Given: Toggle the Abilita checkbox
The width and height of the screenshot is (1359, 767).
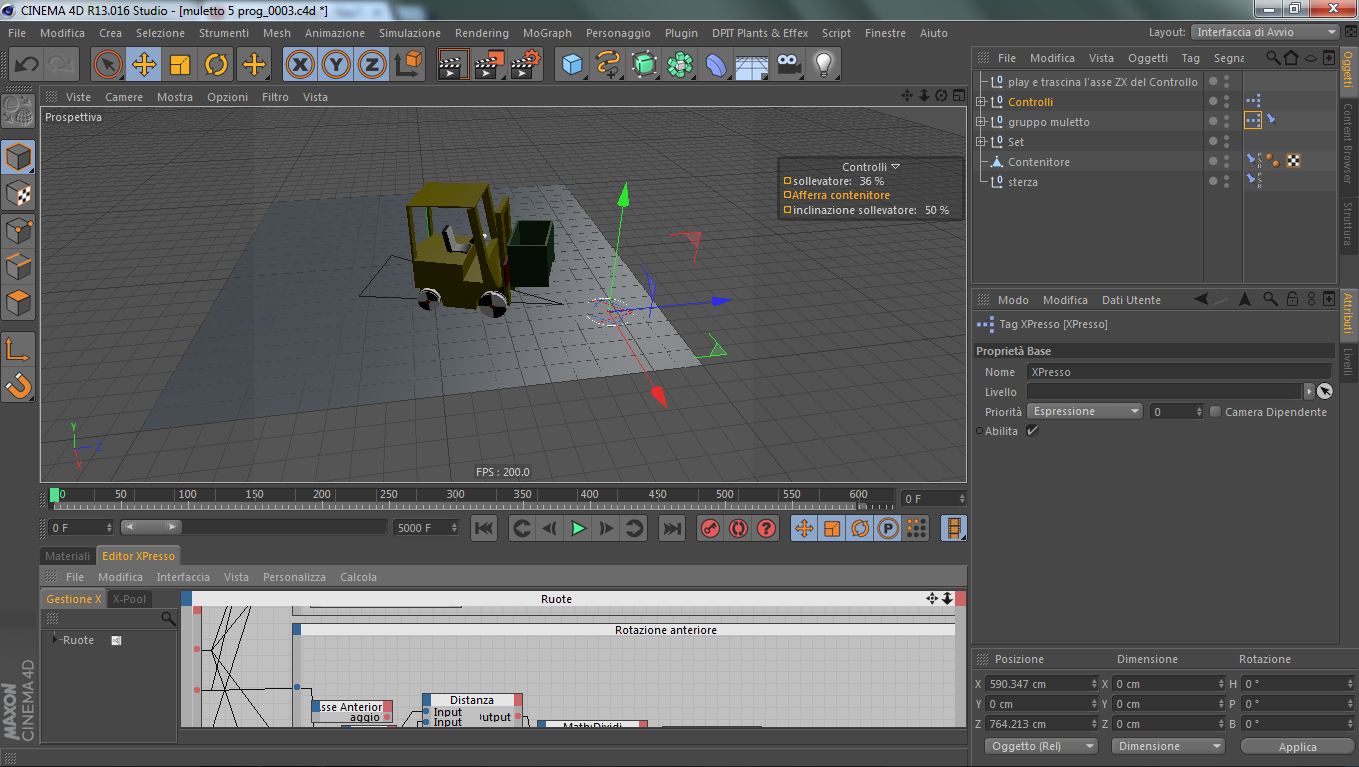Looking at the screenshot, I should [x=1033, y=431].
